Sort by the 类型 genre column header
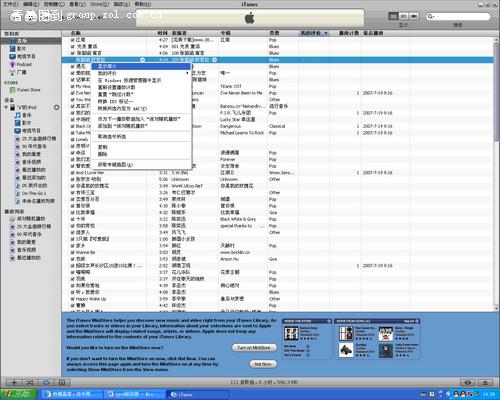 (283, 33)
